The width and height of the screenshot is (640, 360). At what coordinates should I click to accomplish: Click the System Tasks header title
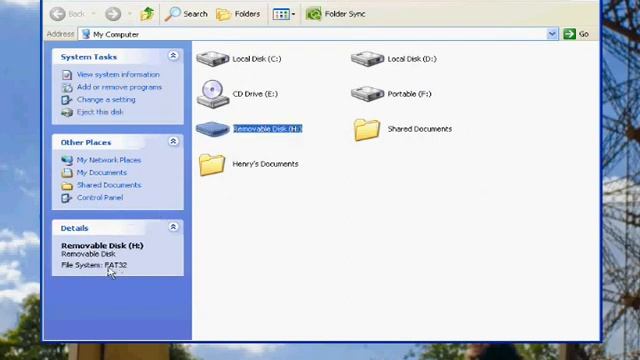[89, 57]
